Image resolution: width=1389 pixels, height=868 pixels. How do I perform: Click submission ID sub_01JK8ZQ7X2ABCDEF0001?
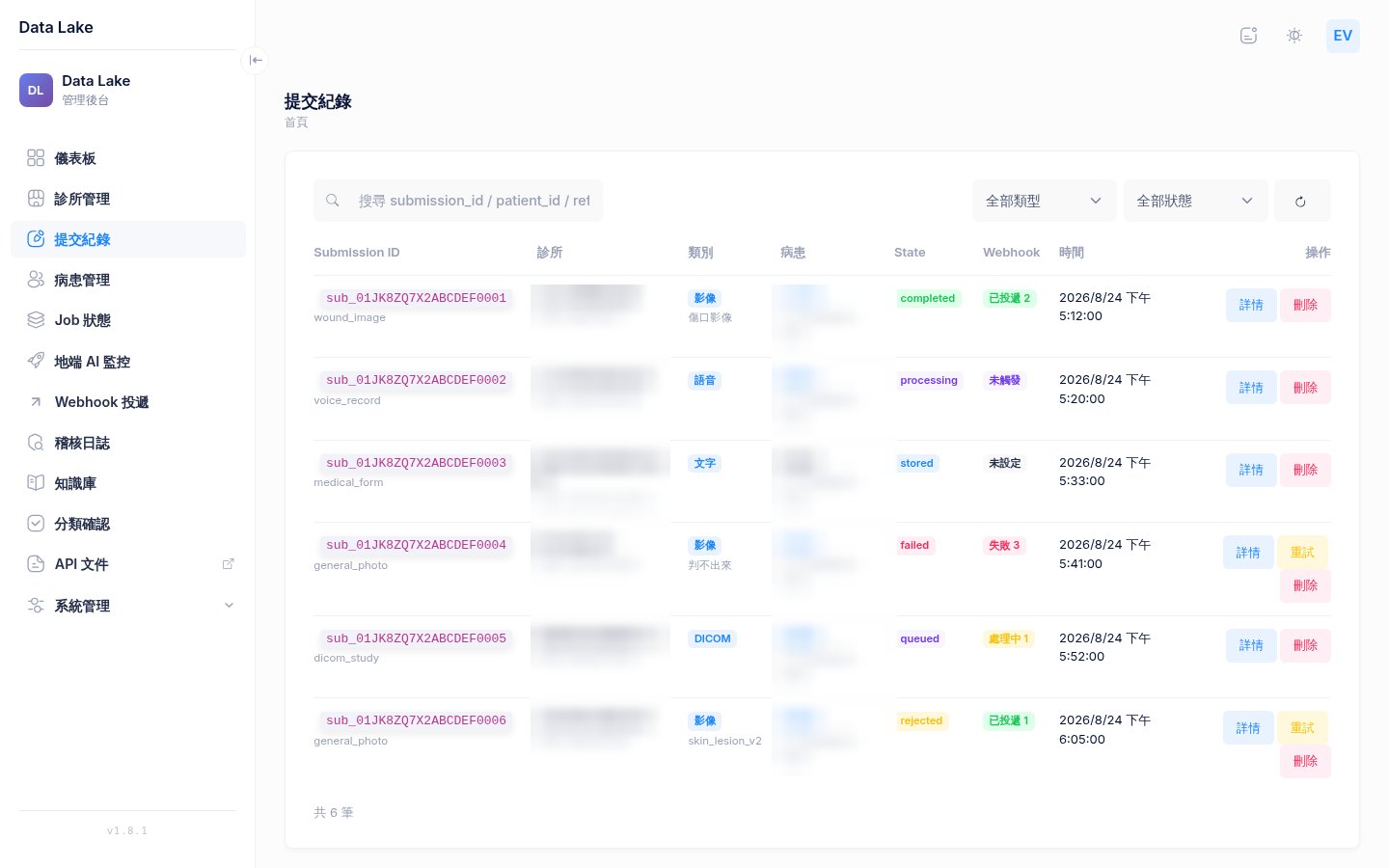click(x=416, y=298)
